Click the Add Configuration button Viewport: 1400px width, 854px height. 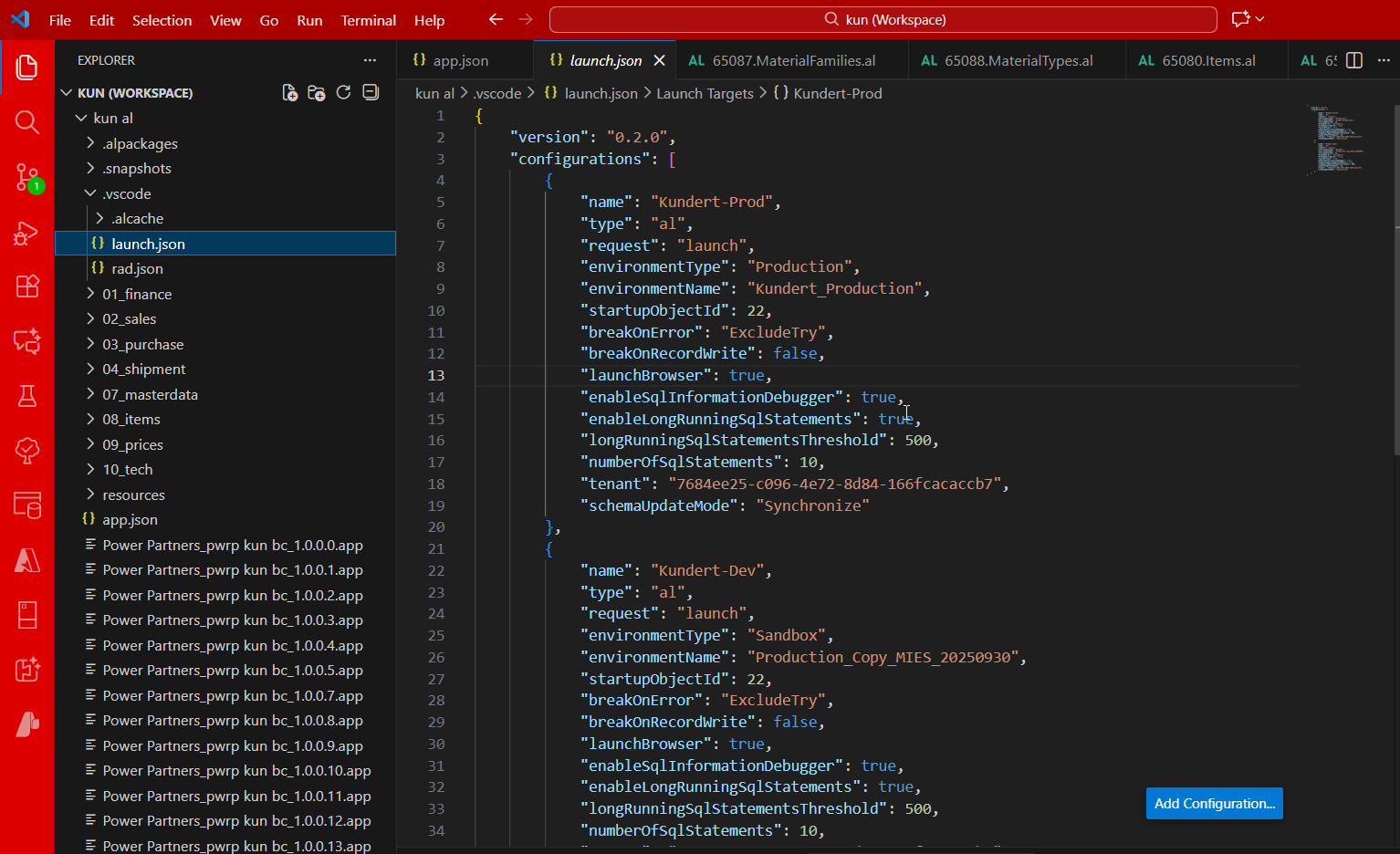coord(1215,803)
